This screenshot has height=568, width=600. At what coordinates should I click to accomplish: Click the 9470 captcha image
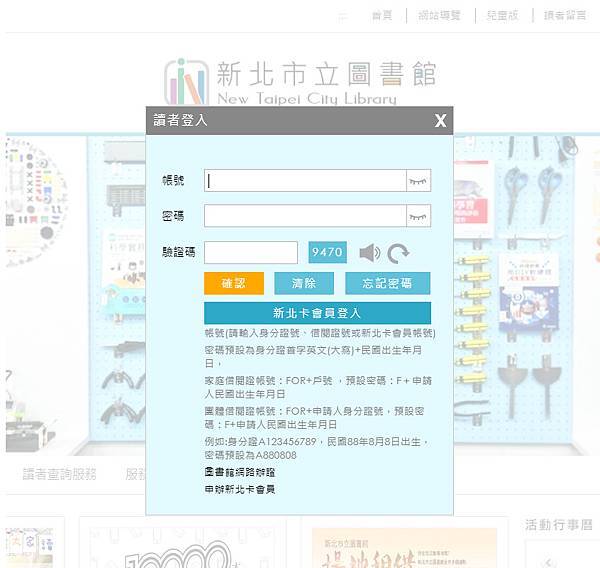click(x=327, y=252)
